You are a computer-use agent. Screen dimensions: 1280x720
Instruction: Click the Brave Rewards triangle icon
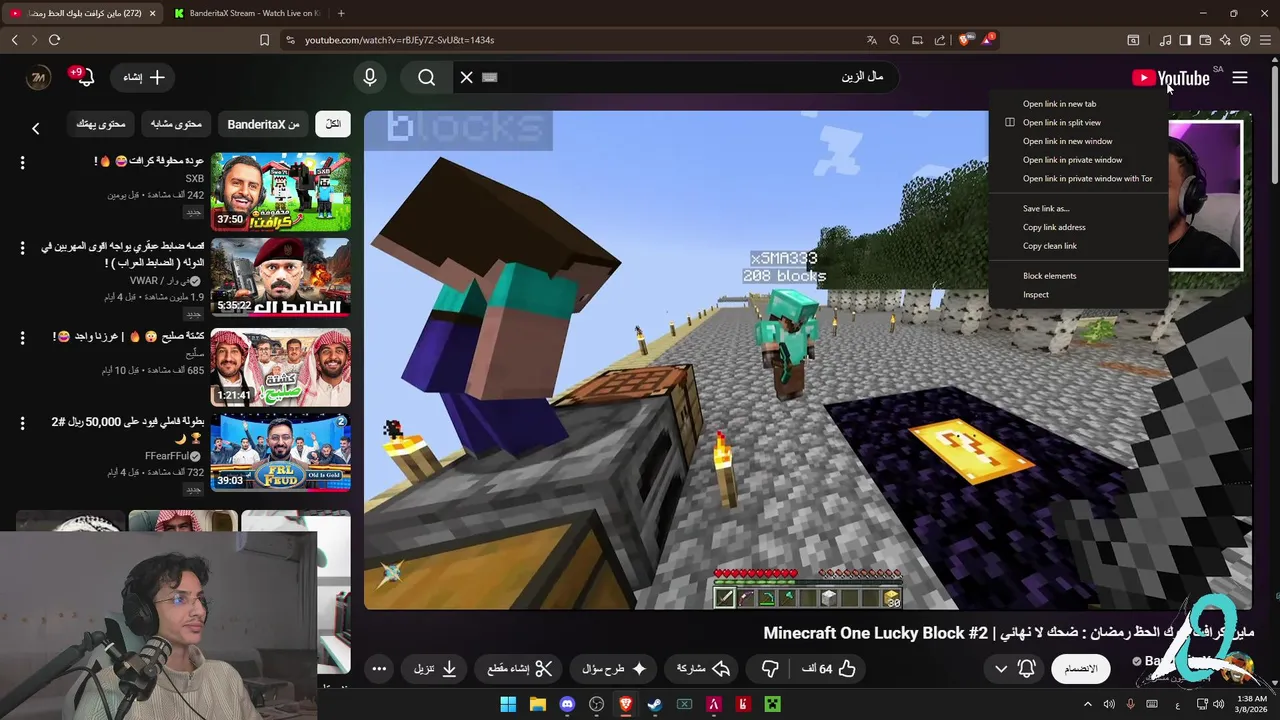[x=987, y=40]
